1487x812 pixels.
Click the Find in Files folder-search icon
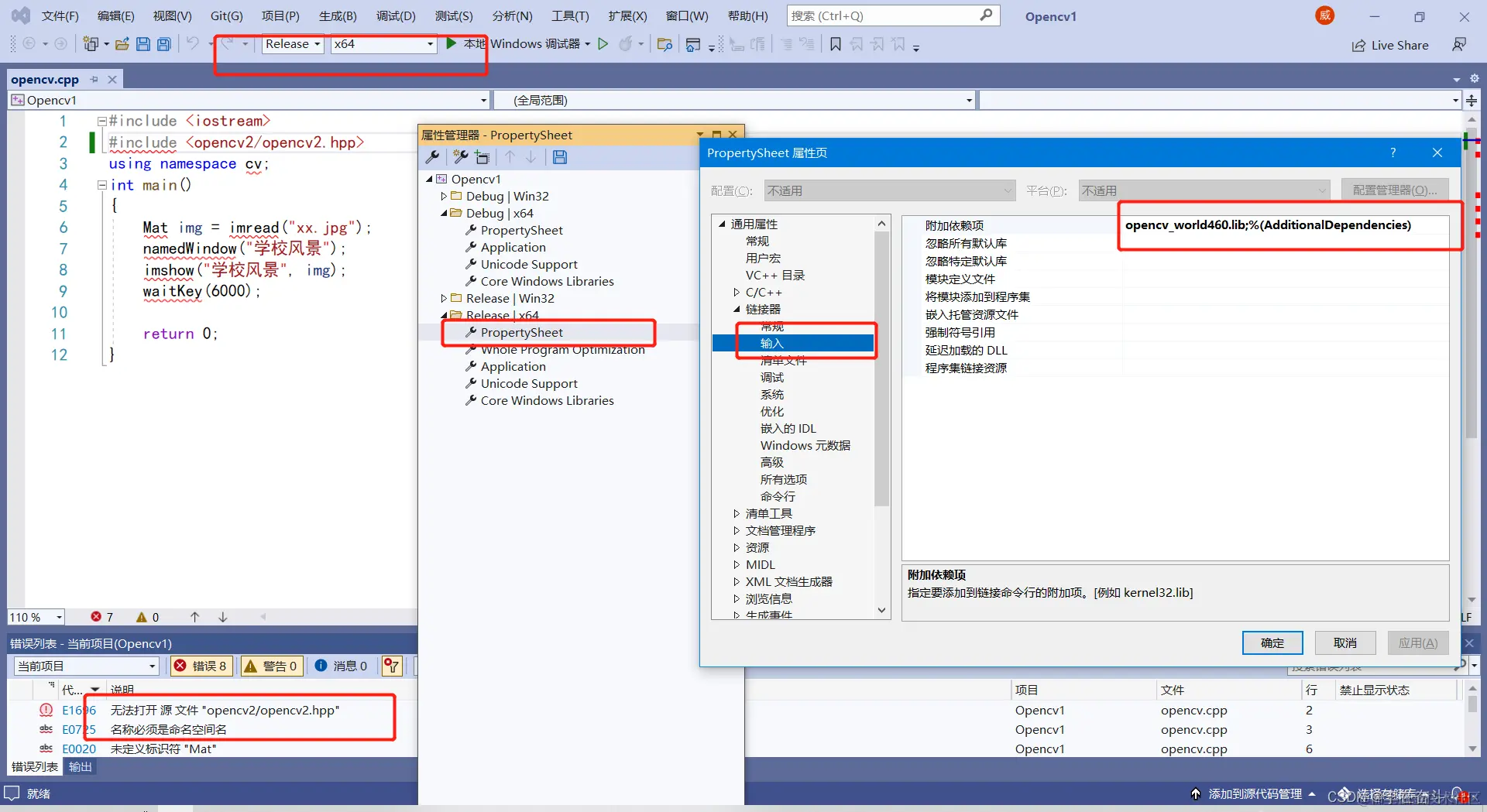(665, 44)
